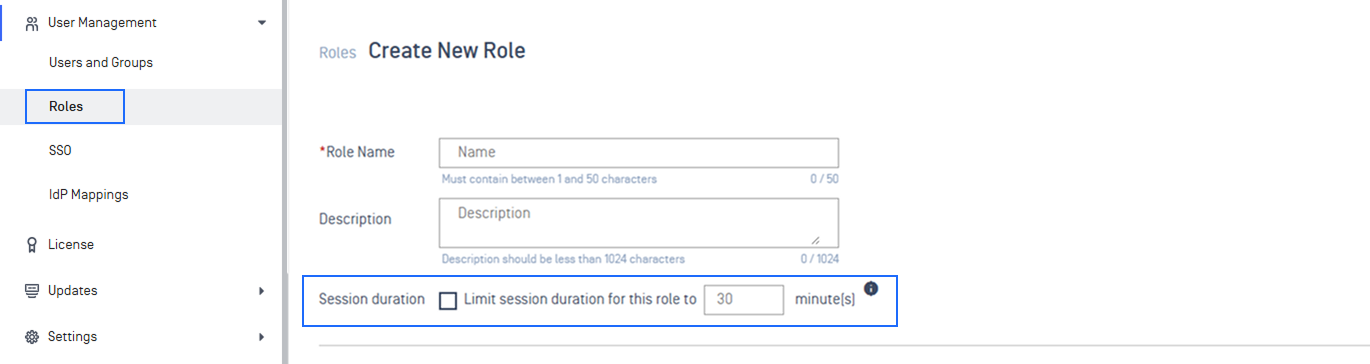The height and width of the screenshot is (364, 1370).
Task: Click the session minutes field showing 30
Action: [x=744, y=299]
